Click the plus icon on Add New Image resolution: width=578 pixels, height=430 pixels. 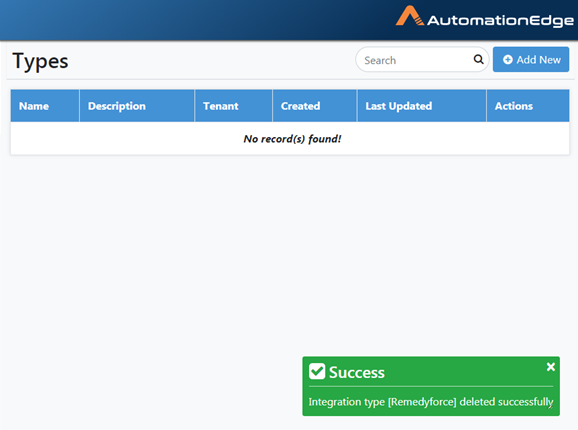(x=508, y=60)
